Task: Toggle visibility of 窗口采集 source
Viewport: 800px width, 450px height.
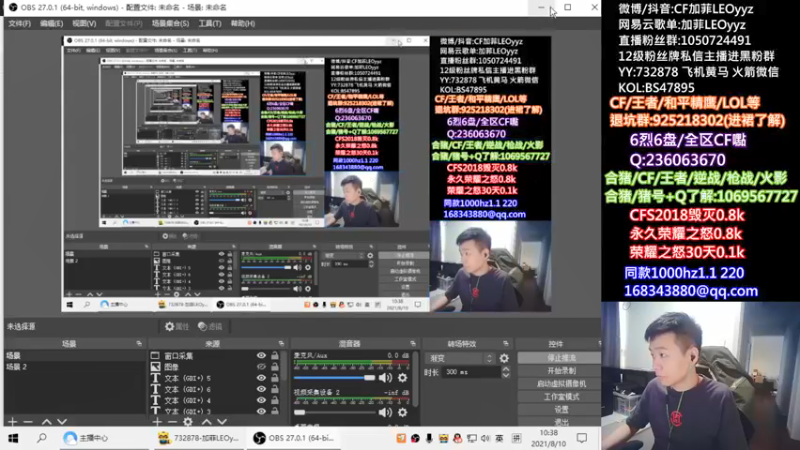Action: (261, 356)
